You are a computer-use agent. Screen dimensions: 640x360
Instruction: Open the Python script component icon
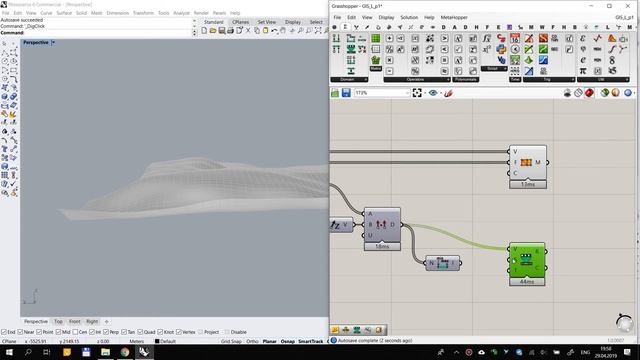click(501, 49)
